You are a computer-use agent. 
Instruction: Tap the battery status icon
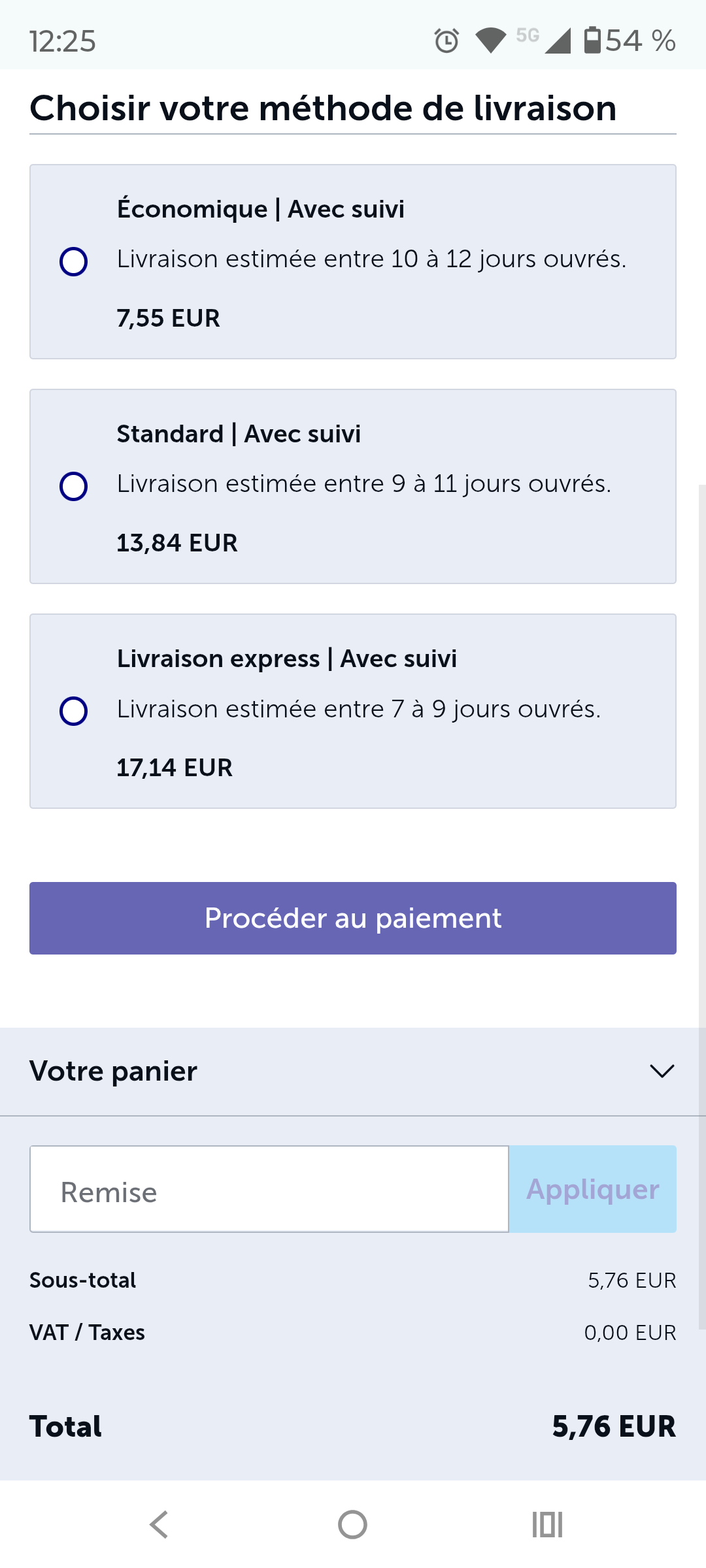tap(592, 41)
